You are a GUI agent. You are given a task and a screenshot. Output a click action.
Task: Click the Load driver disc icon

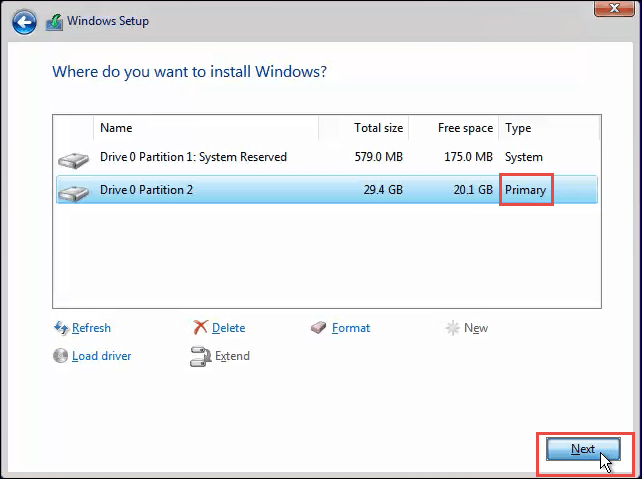pos(61,356)
